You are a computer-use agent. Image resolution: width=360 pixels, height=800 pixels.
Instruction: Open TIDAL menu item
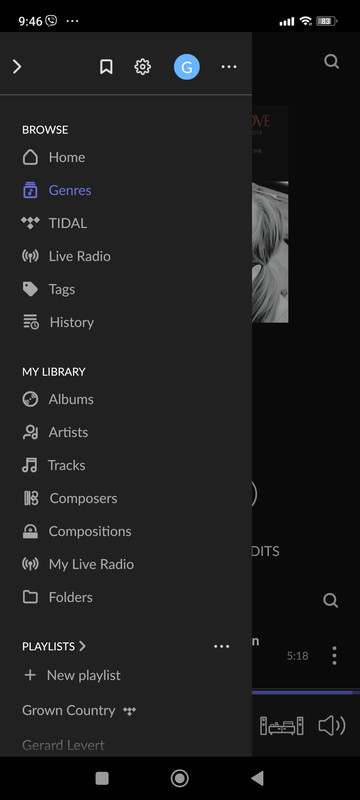pyautogui.click(x=68, y=223)
